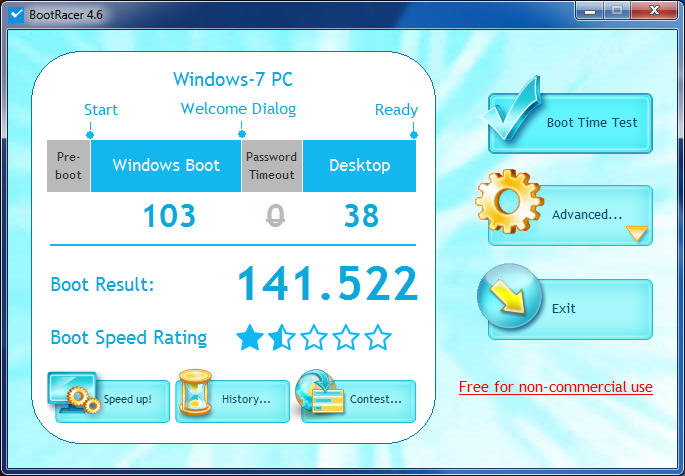Click the Windows-7 PC heading
The height and width of the screenshot is (476, 685).
coord(233,79)
